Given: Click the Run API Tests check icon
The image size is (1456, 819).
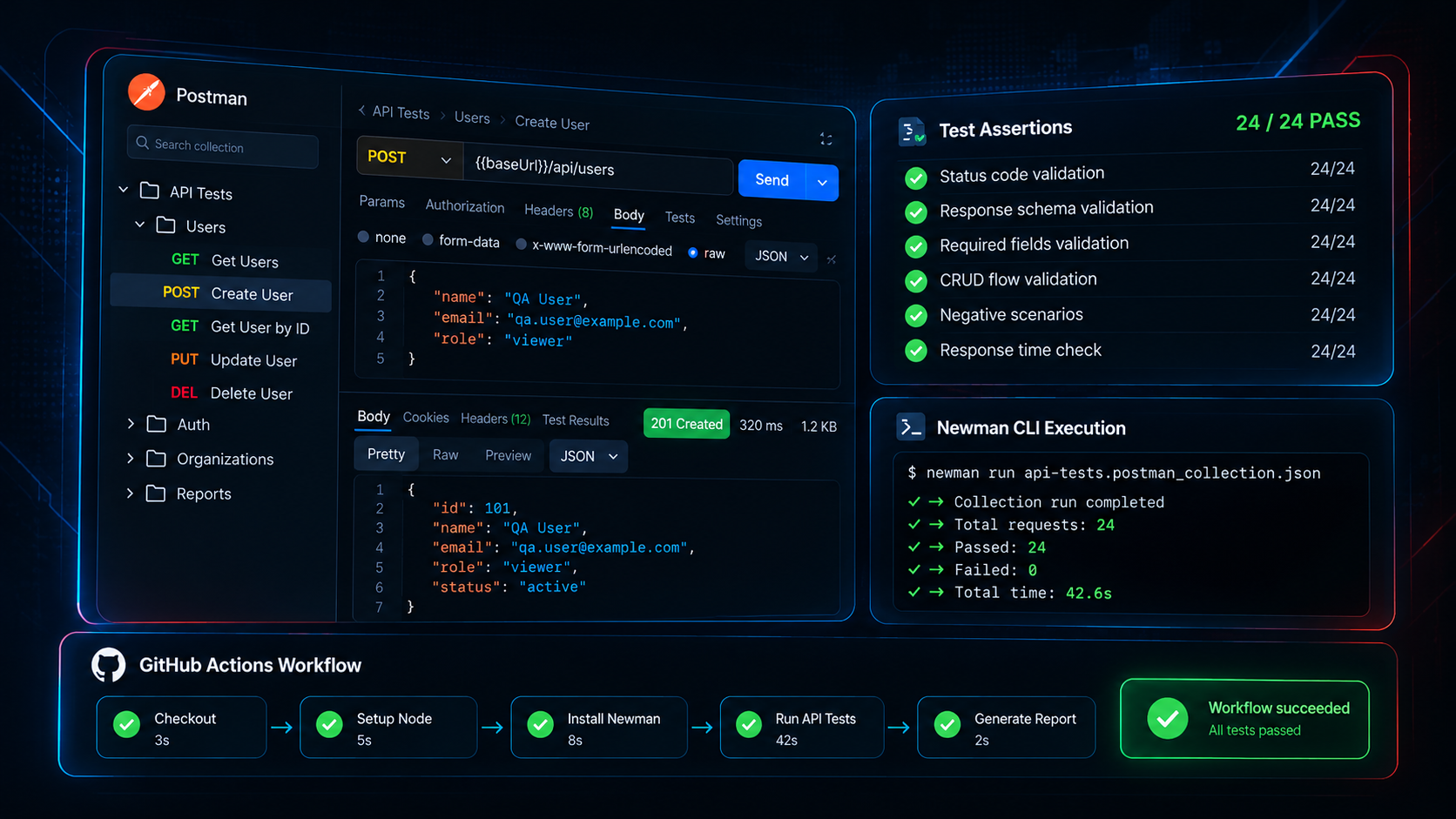Looking at the screenshot, I should click(x=749, y=725).
